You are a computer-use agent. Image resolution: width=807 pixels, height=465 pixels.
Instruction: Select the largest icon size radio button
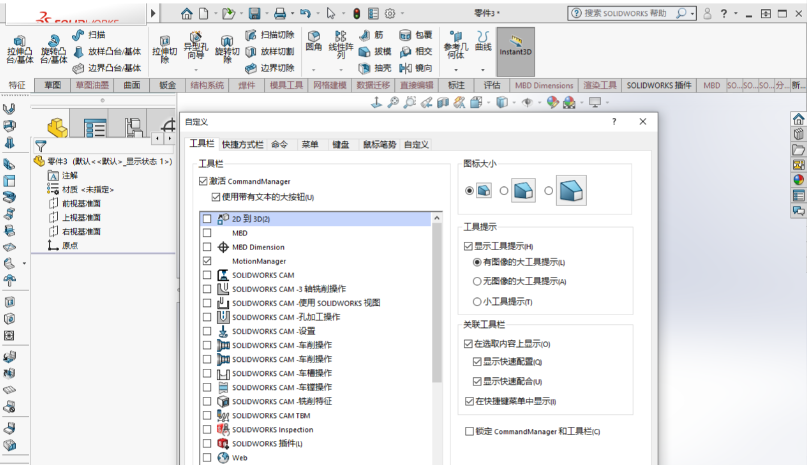[549, 191]
